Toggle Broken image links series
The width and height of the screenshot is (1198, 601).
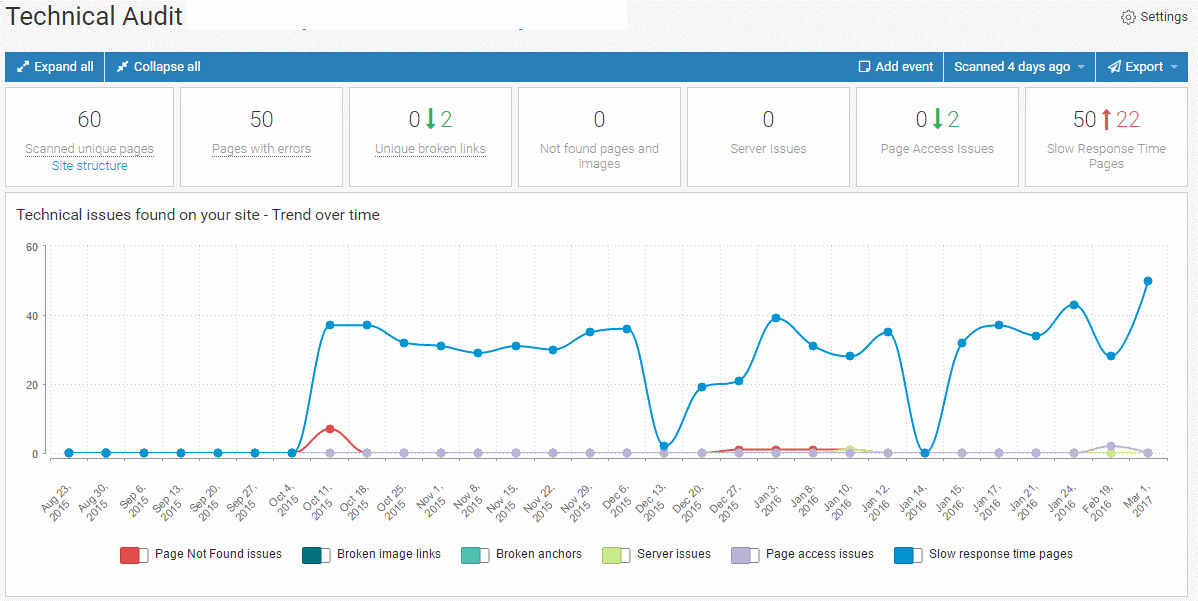(x=316, y=554)
